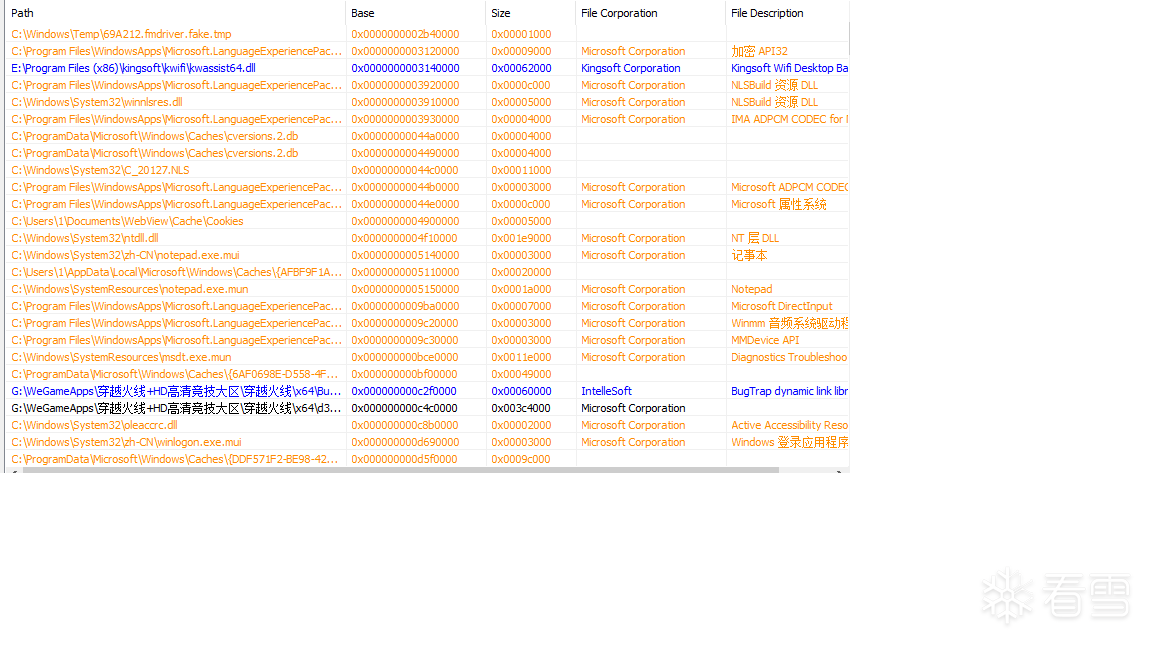This screenshot has height=648, width=1152.
Task: Click base address 0x00000000044a0000
Action: pos(406,136)
